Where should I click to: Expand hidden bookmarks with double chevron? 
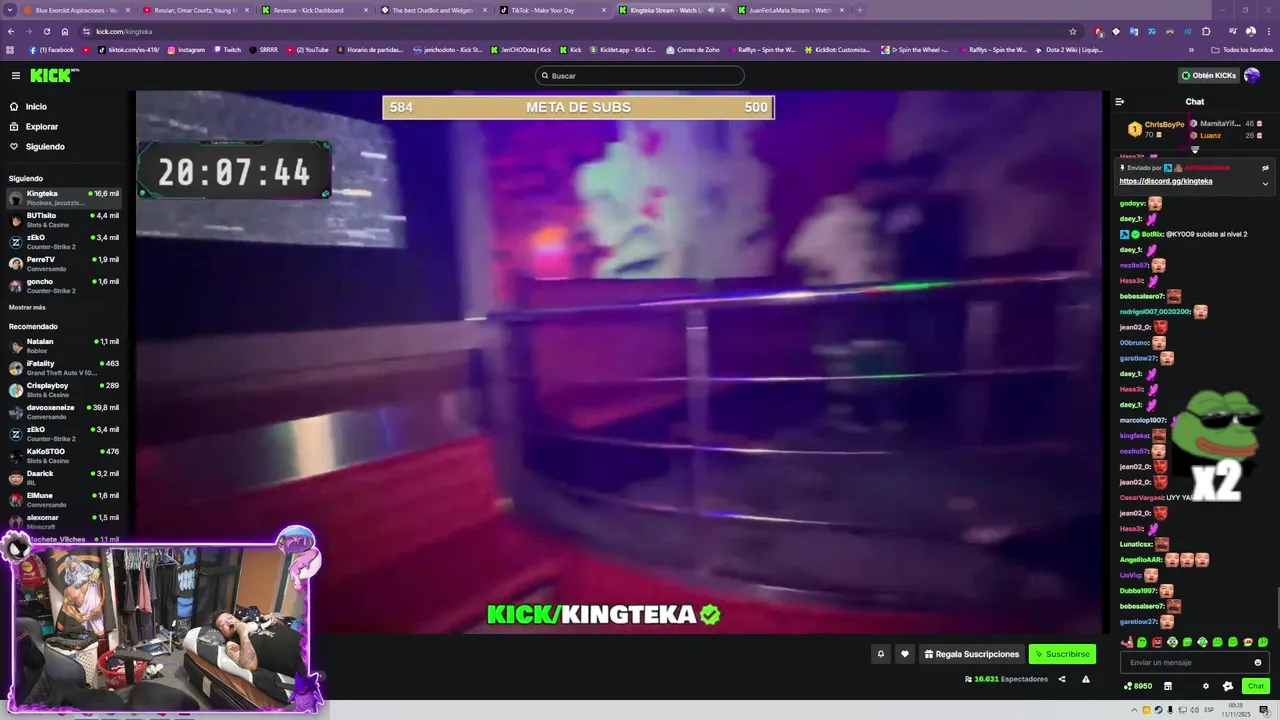click(1191, 49)
